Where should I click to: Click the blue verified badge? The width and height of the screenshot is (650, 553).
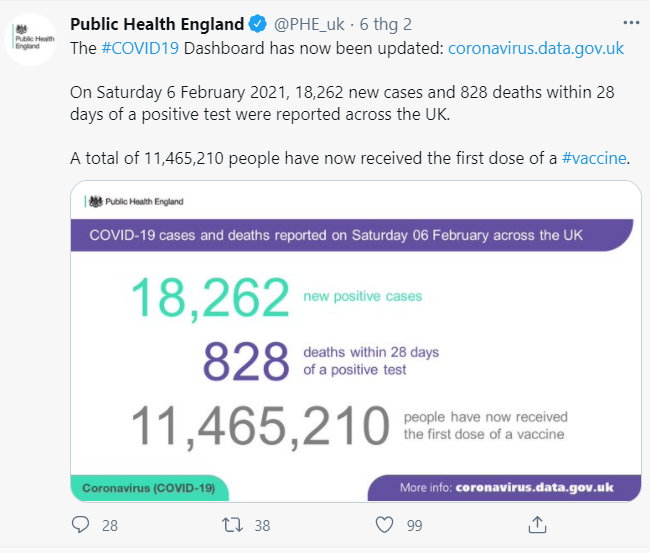(257, 24)
